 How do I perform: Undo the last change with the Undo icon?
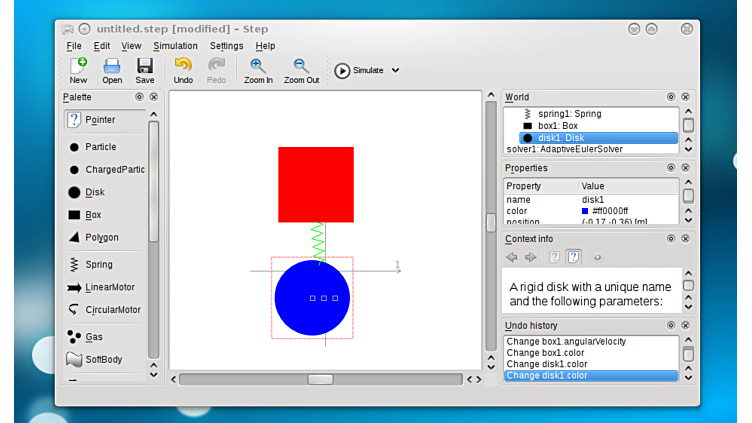(183, 67)
